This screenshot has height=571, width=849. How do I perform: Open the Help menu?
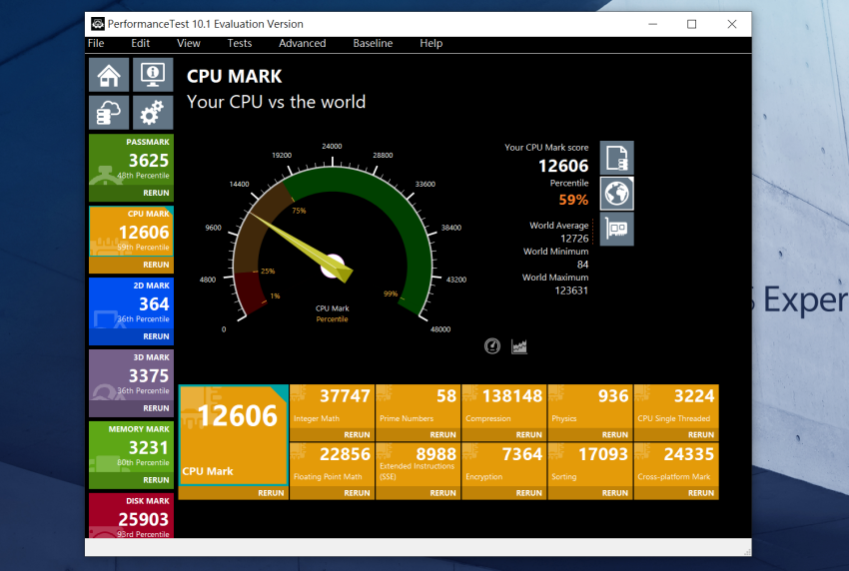(x=431, y=43)
